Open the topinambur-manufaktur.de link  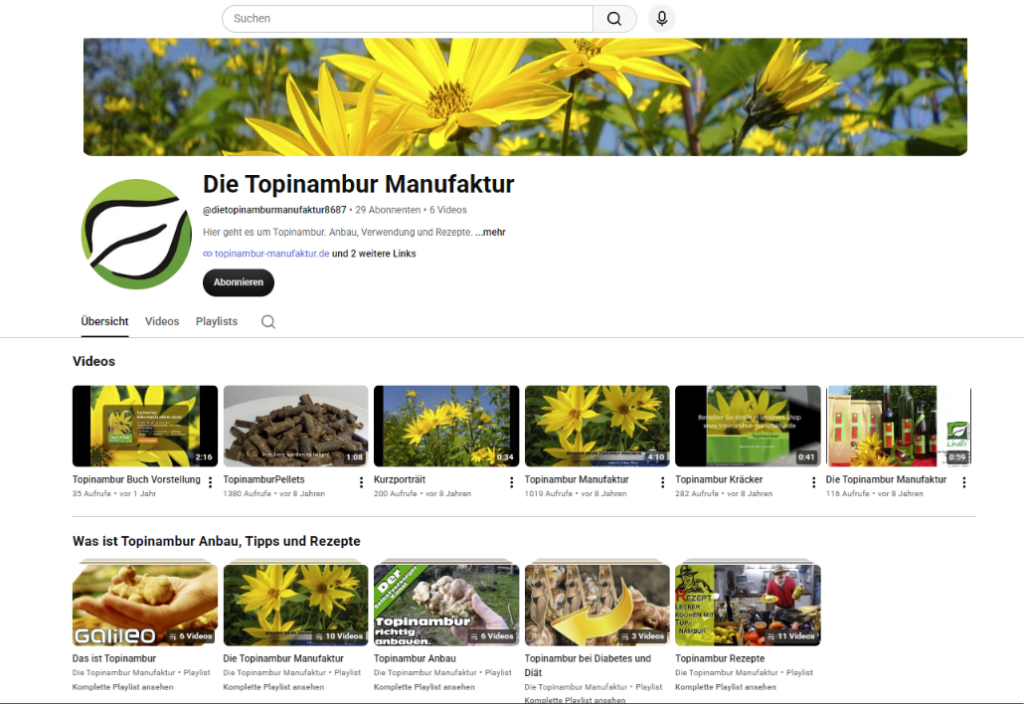pos(272,253)
